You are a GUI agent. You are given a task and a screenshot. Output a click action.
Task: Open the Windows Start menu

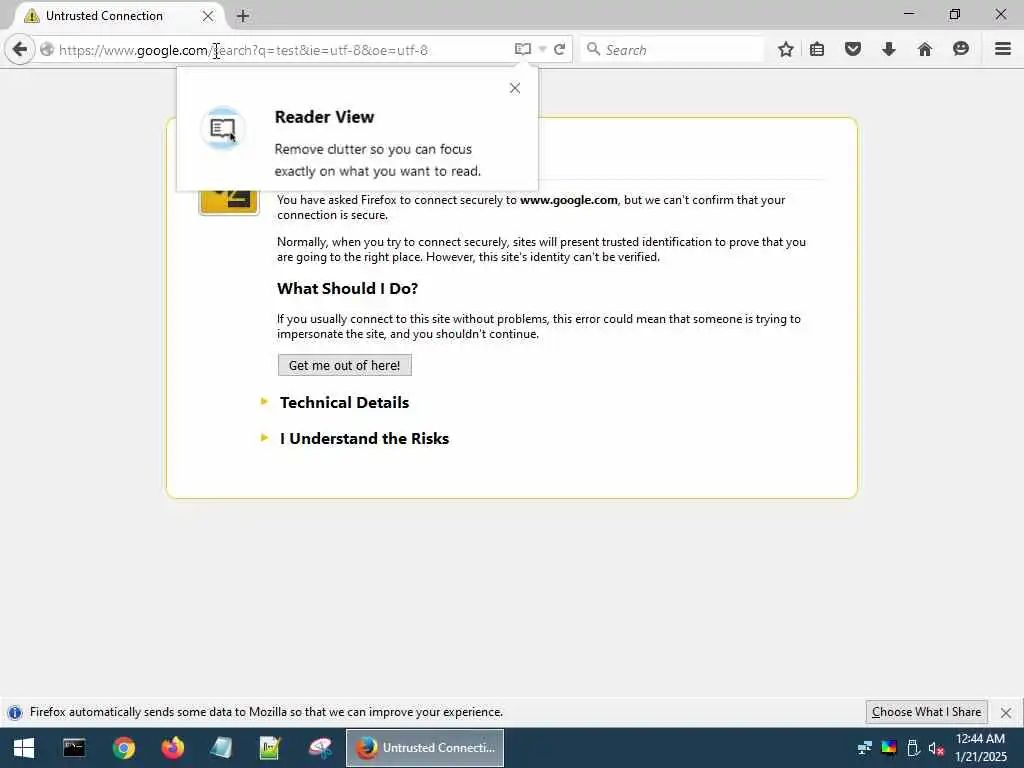point(24,748)
